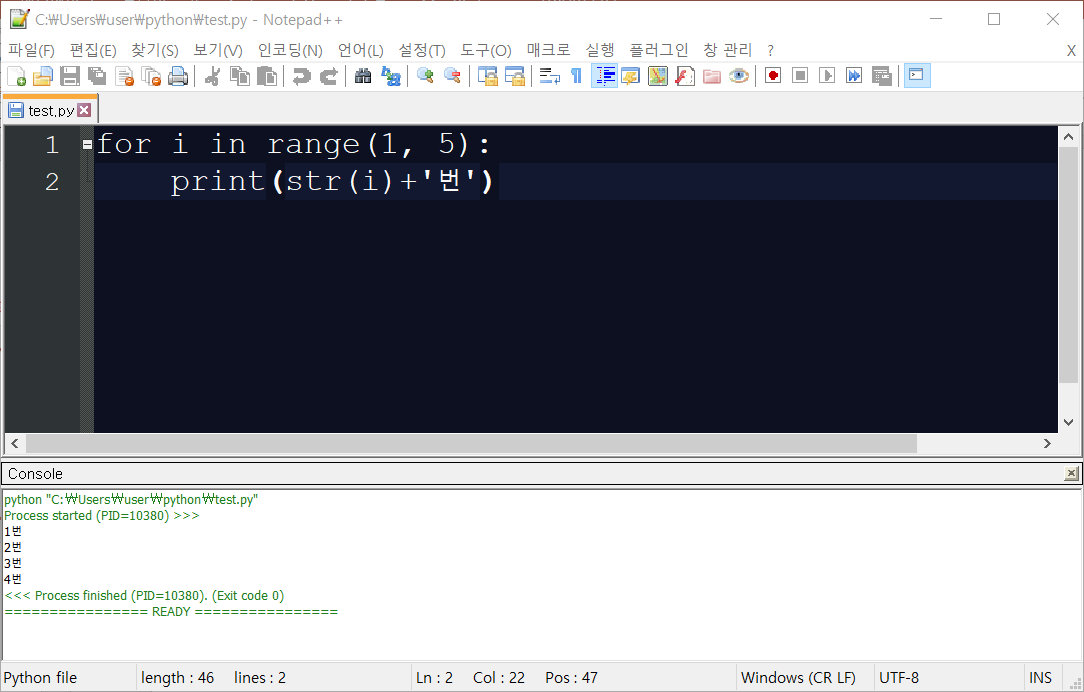Click the Close document toolbar icon
This screenshot has height=692, width=1084.
click(x=124, y=76)
